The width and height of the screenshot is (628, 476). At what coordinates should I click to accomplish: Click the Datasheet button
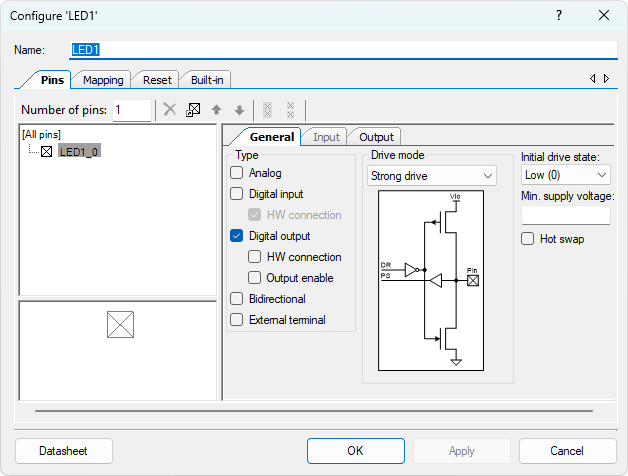pyautogui.click(x=64, y=451)
